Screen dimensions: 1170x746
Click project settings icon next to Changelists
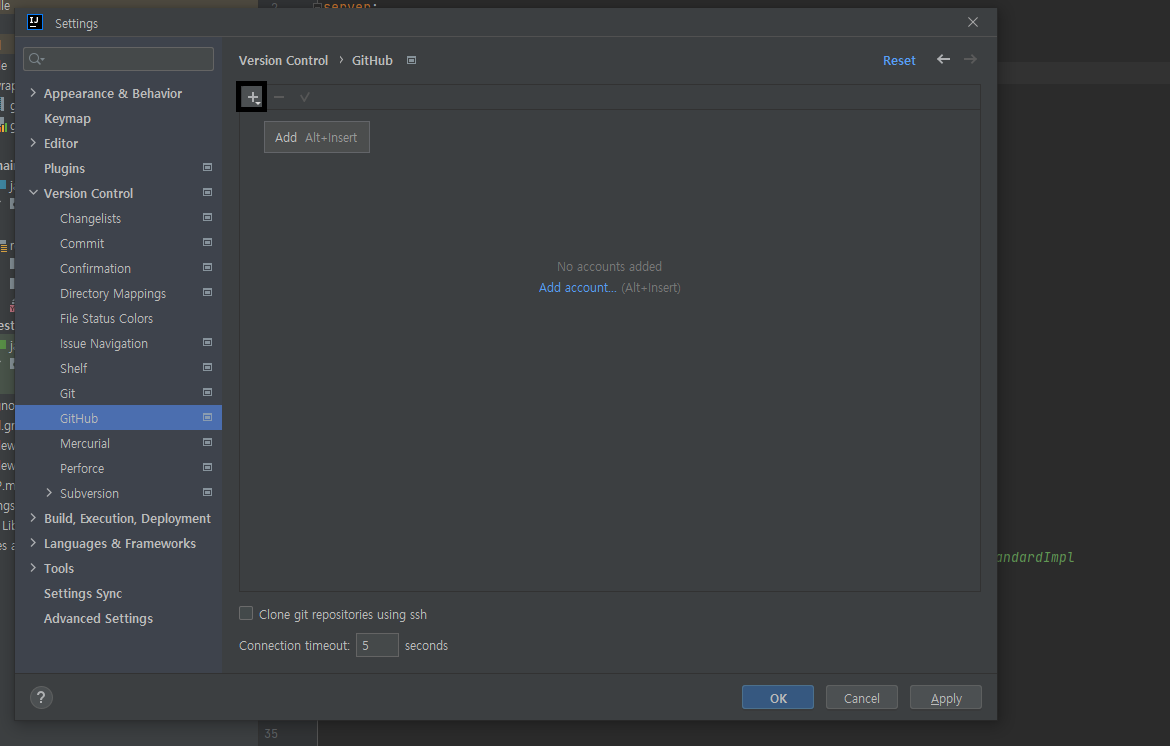pos(207,217)
